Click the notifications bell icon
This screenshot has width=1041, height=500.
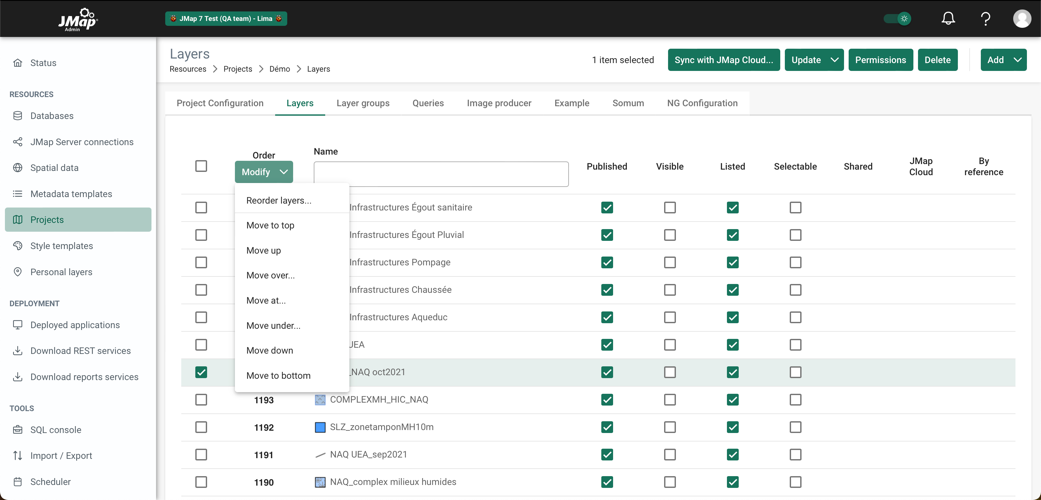coord(948,18)
